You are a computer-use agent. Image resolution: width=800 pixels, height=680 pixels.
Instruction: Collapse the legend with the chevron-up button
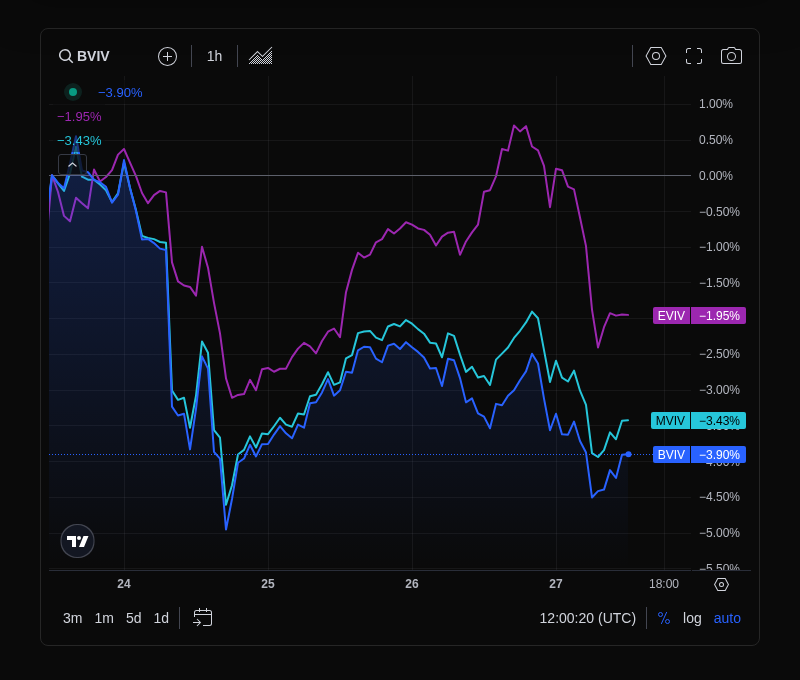click(x=72, y=165)
